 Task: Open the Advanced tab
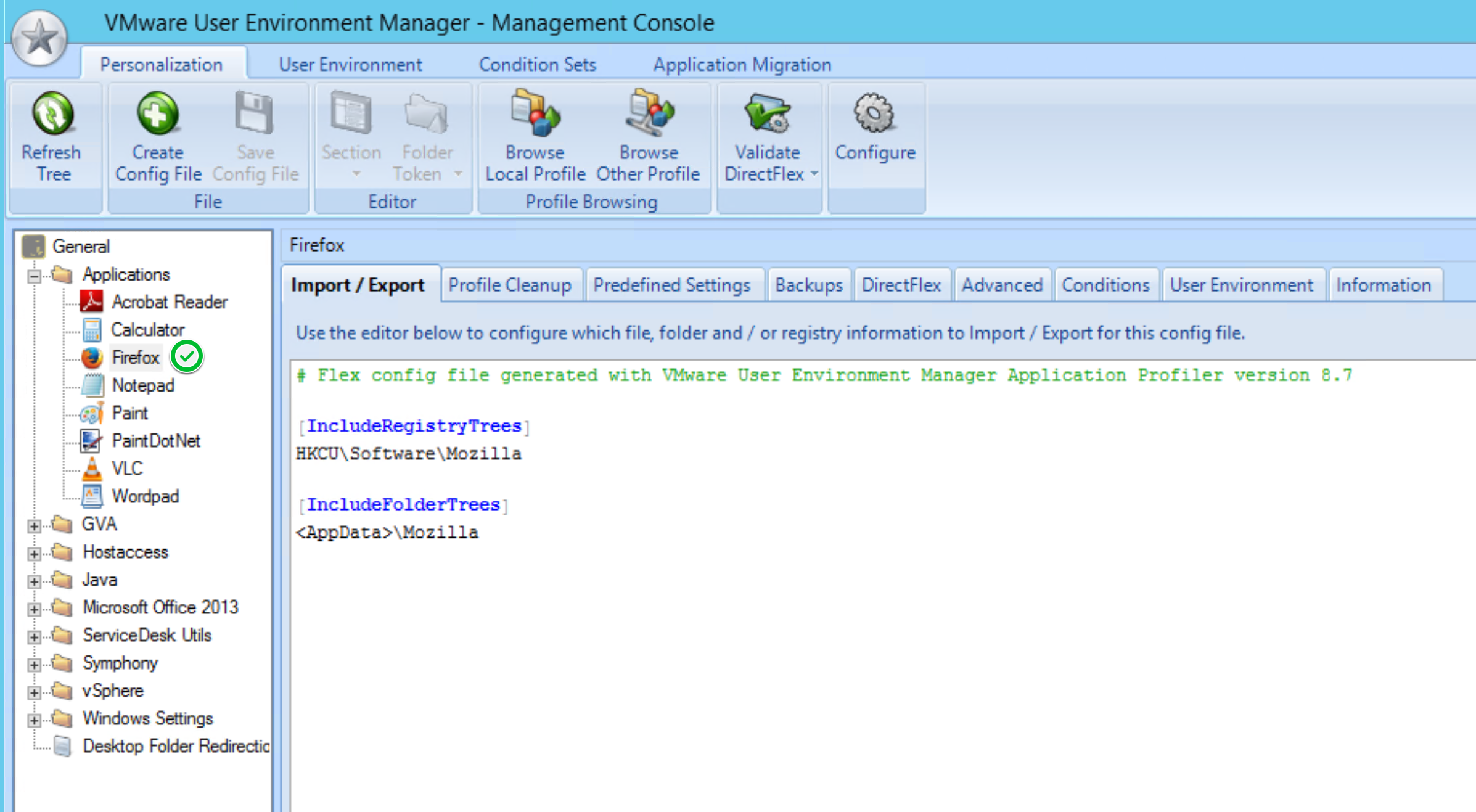pos(1002,285)
